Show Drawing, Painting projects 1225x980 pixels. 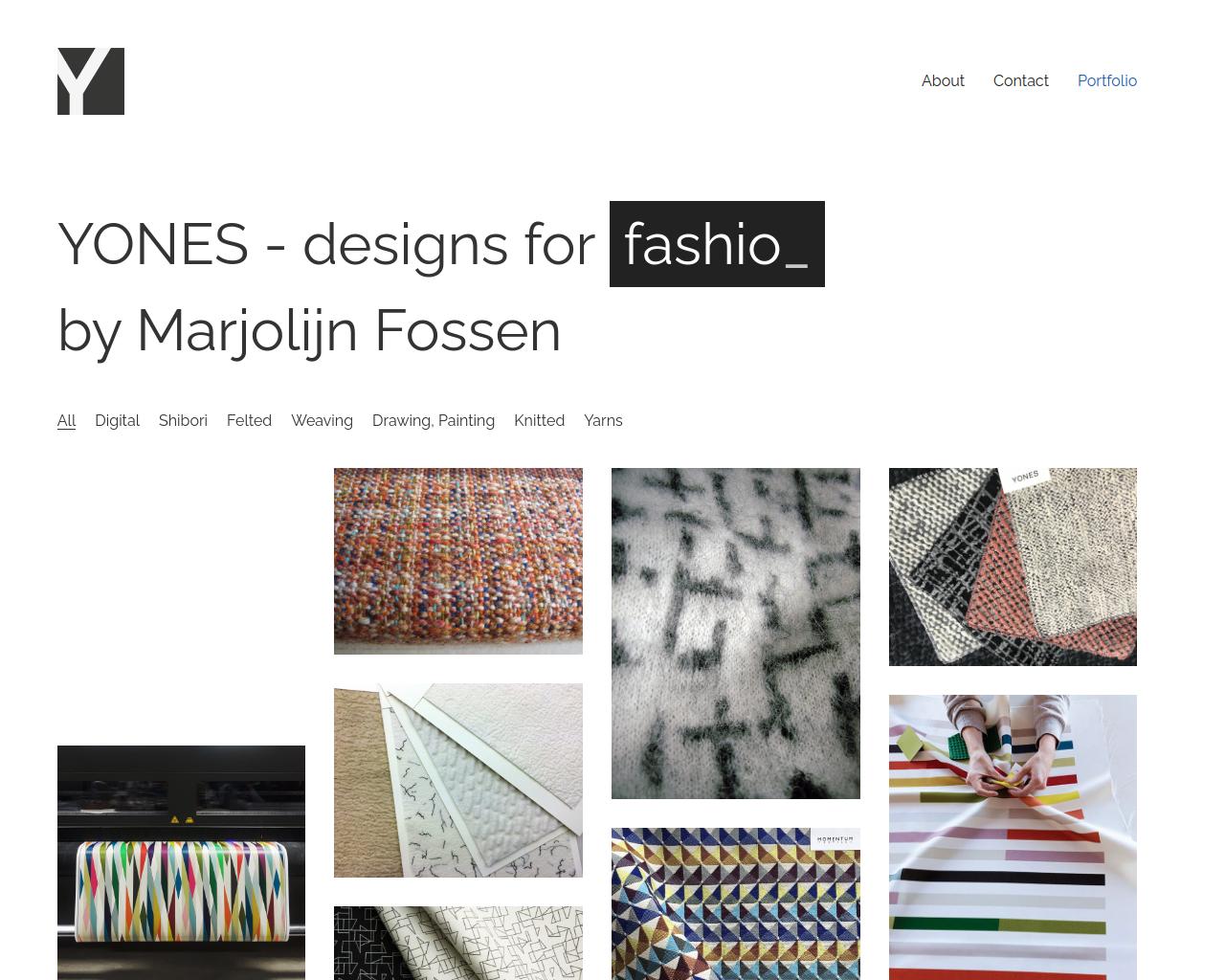click(x=434, y=421)
